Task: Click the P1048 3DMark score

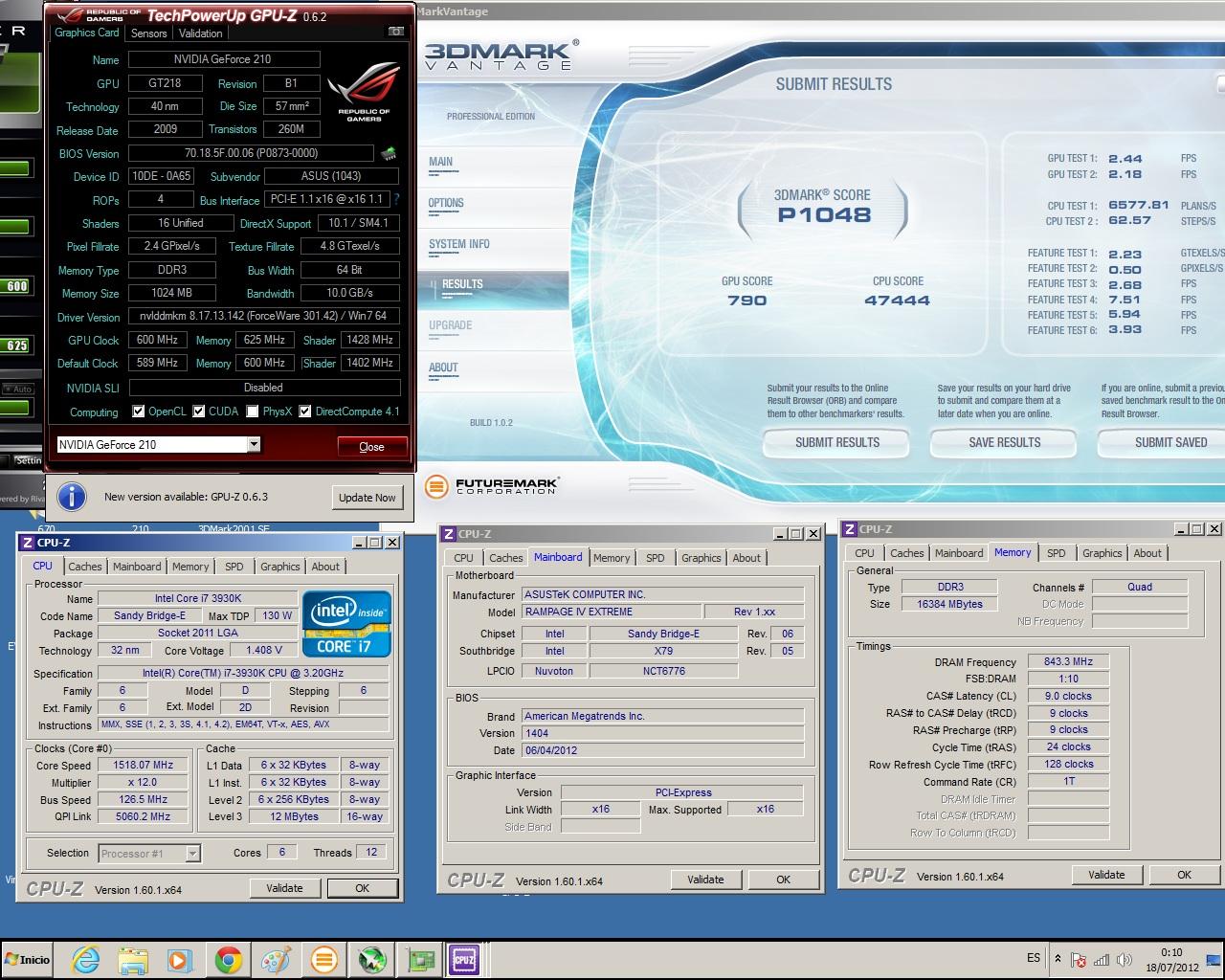Action: [x=824, y=215]
